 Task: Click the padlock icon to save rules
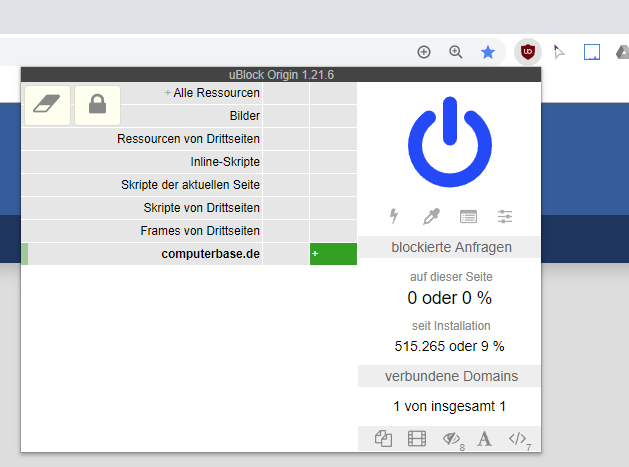tap(97, 105)
